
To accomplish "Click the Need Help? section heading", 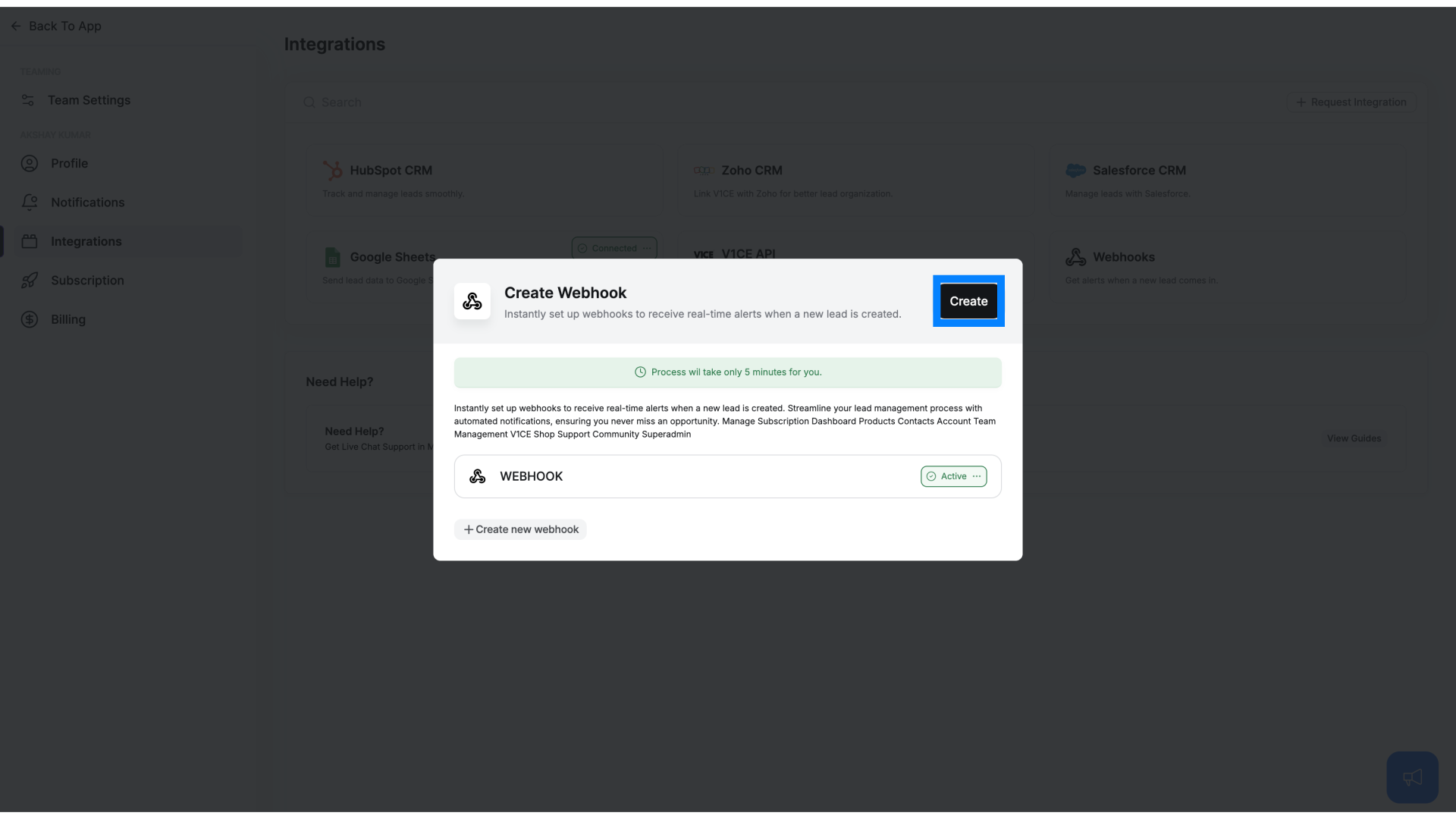I will coord(339,382).
